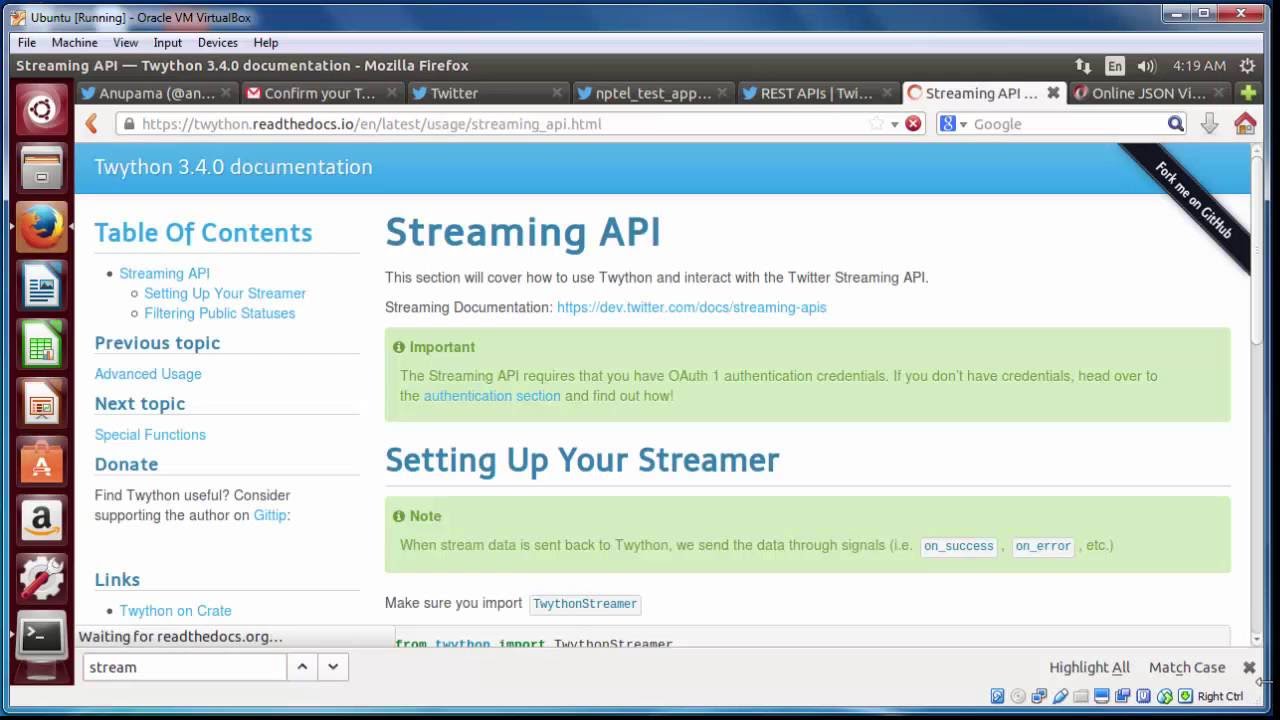Go to Special Functions next topic
Image resolution: width=1280 pixels, height=720 pixels.
150,435
